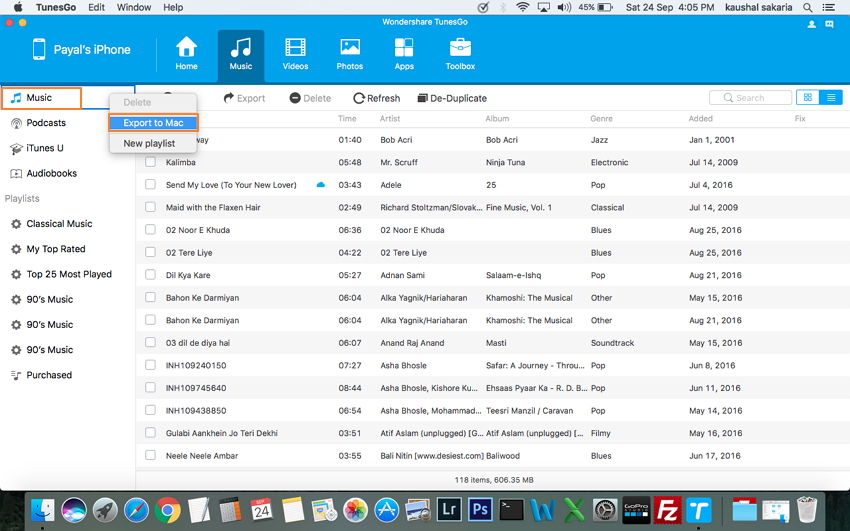Check Maid with the Flaxen Hair
The width and height of the screenshot is (850, 531).
coord(150,207)
